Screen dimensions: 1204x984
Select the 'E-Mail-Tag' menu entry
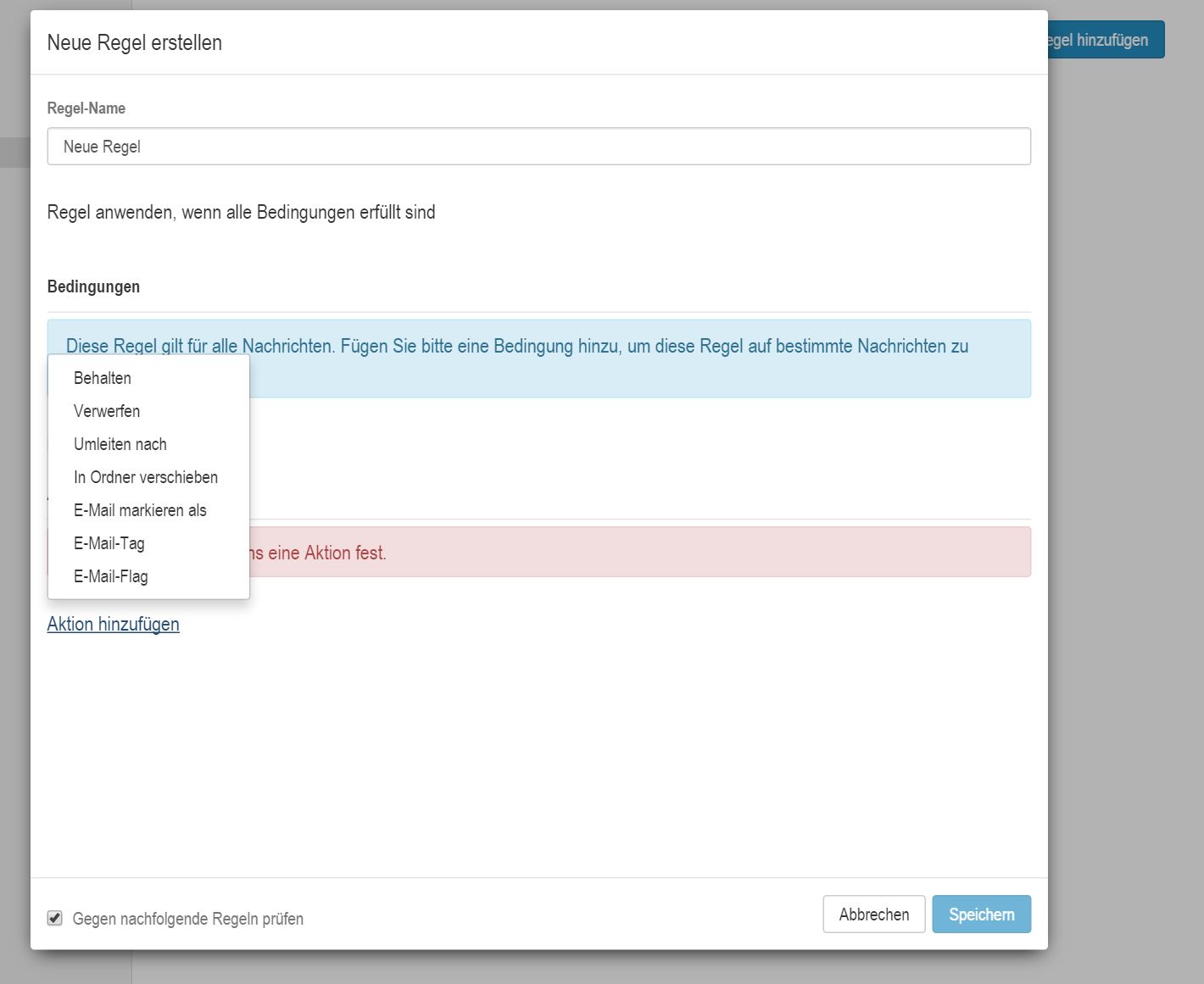click(x=109, y=543)
